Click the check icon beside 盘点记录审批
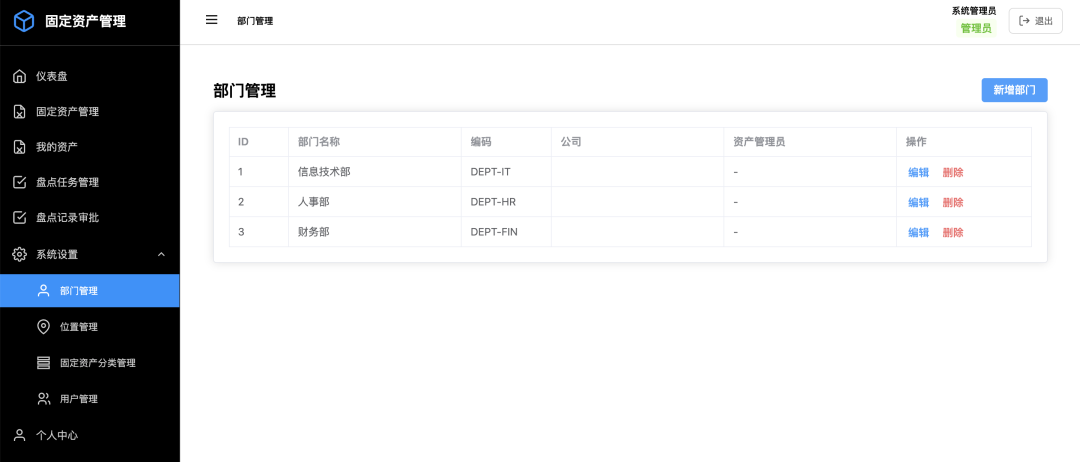Screen dimensions: 1080x462 pyautogui.click(x=20, y=218)
